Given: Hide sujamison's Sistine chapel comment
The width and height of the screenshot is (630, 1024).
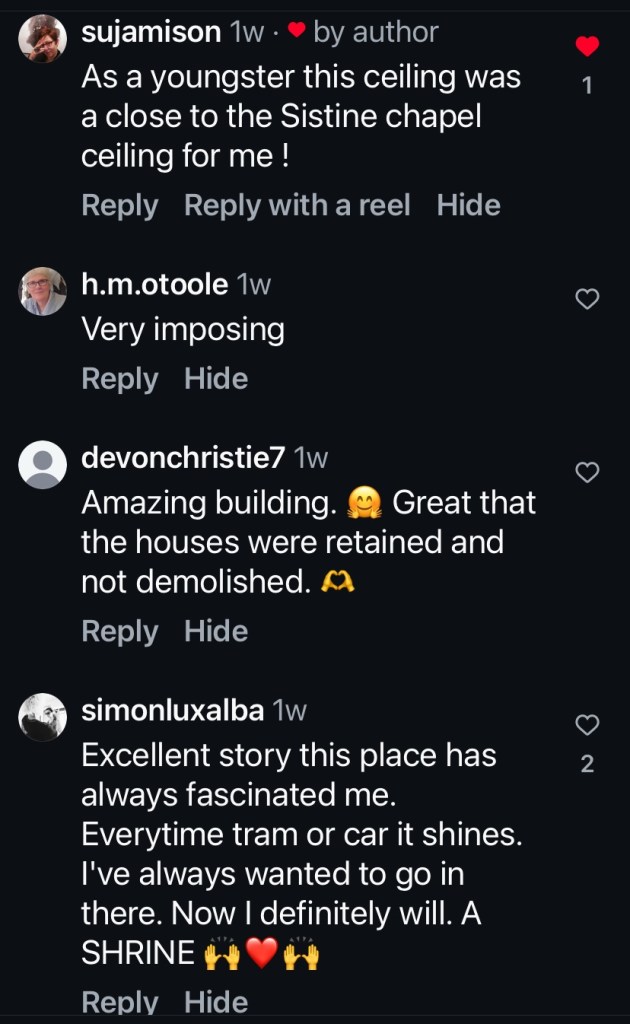Looking at the screenshot, I should [x=468, y=206].
